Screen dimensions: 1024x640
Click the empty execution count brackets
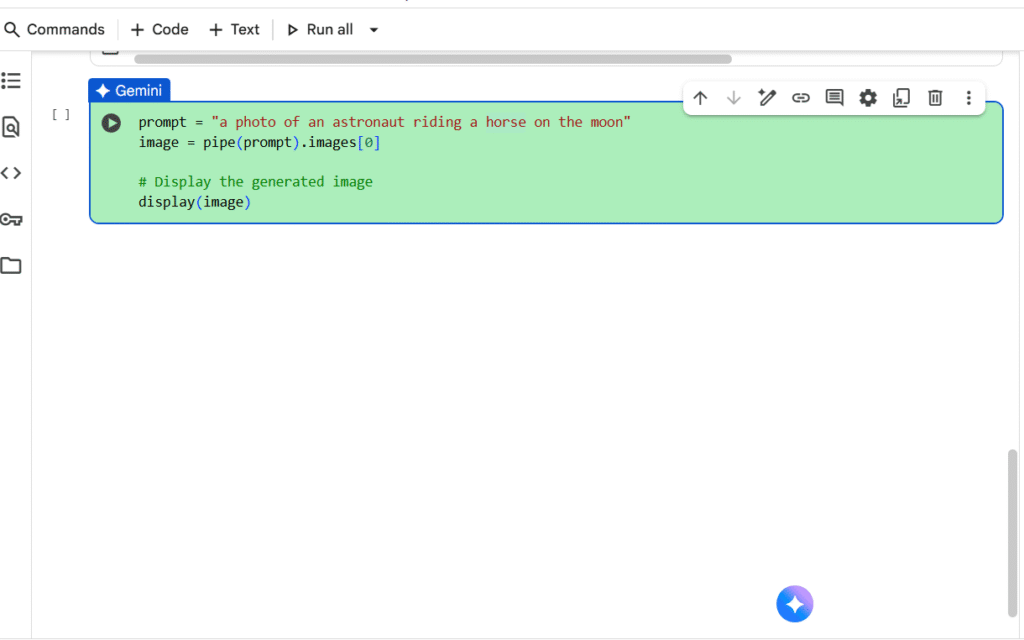[61, 115]
